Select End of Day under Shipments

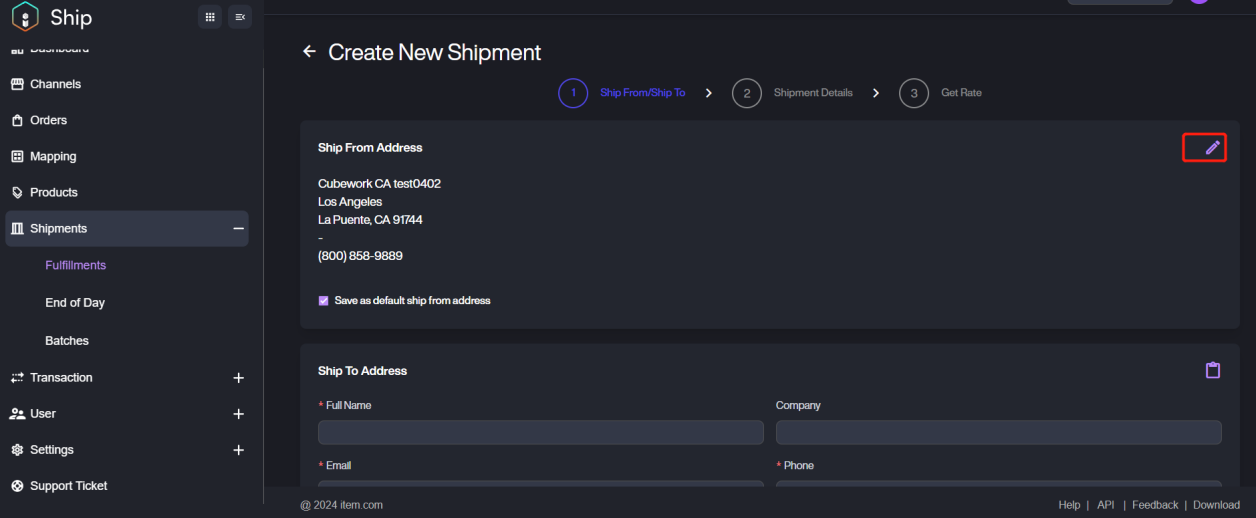pos(75,303)
